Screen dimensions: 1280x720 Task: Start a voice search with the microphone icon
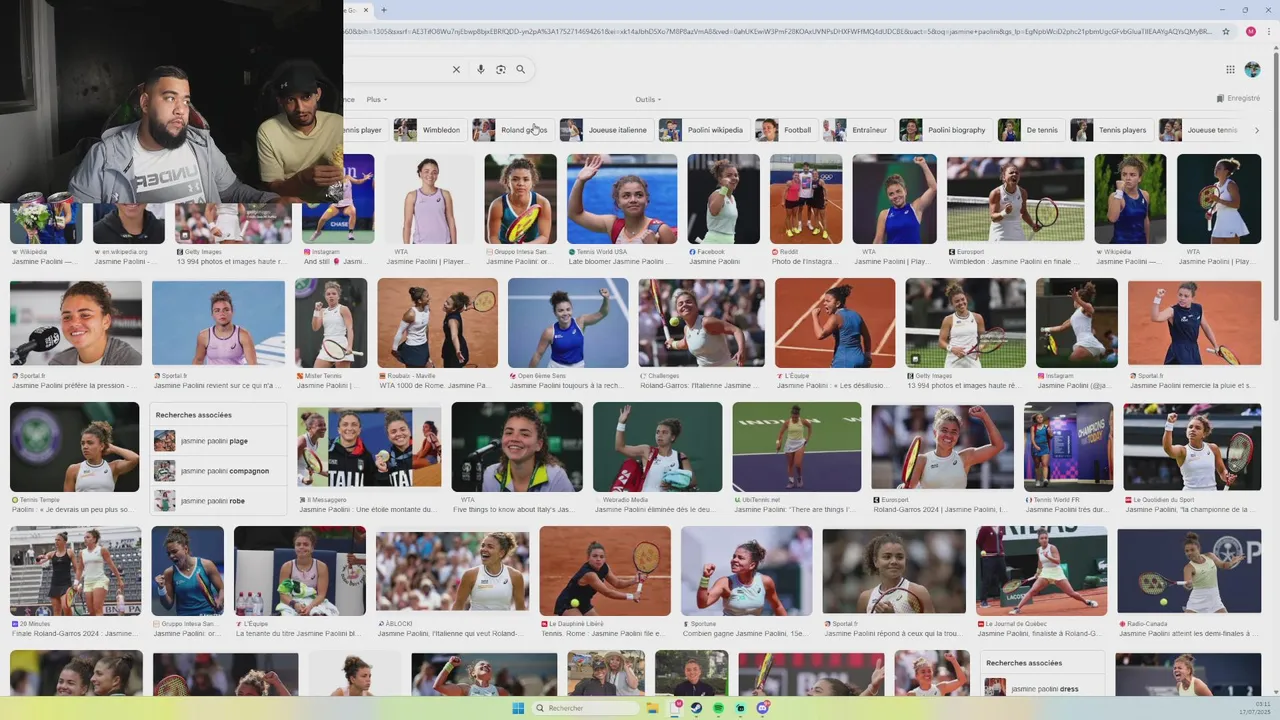coord(481,69)
